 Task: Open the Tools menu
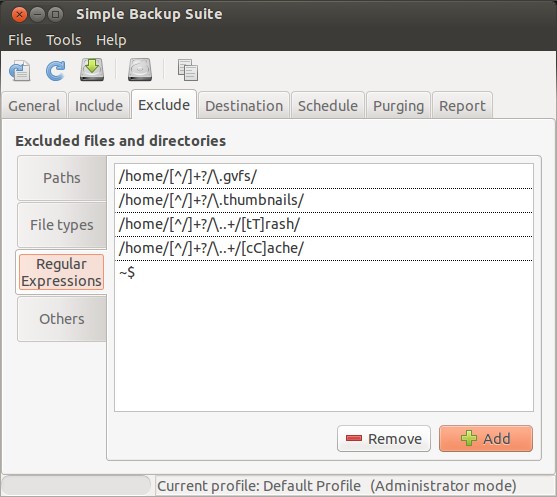(64, 40)
